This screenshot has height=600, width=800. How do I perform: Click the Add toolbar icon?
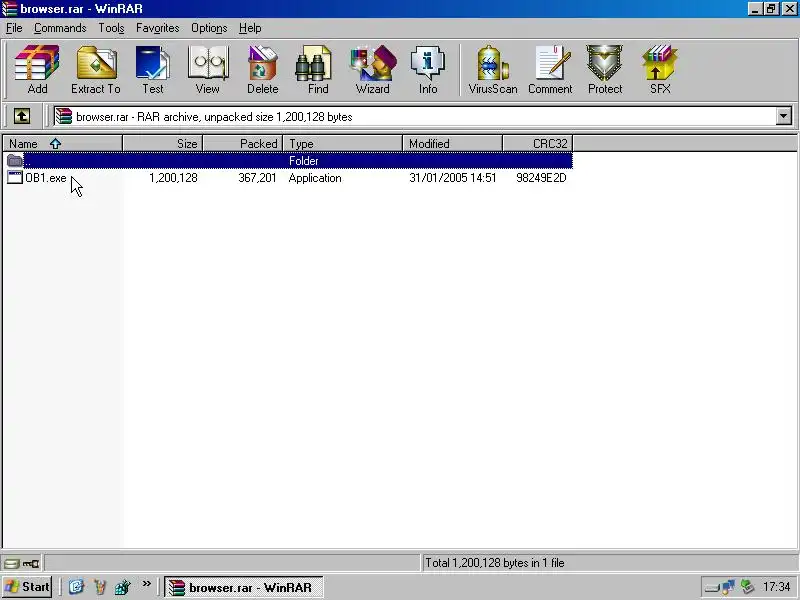[x=37, y=70]
